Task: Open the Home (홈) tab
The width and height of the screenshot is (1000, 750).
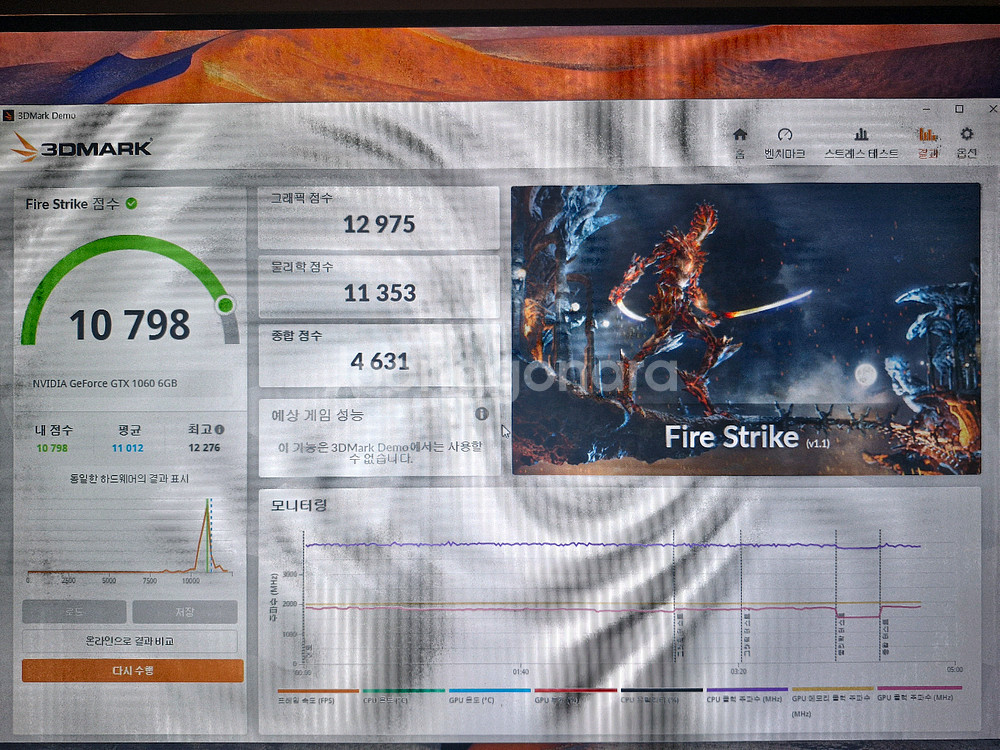Action: [x=740, y=143]
